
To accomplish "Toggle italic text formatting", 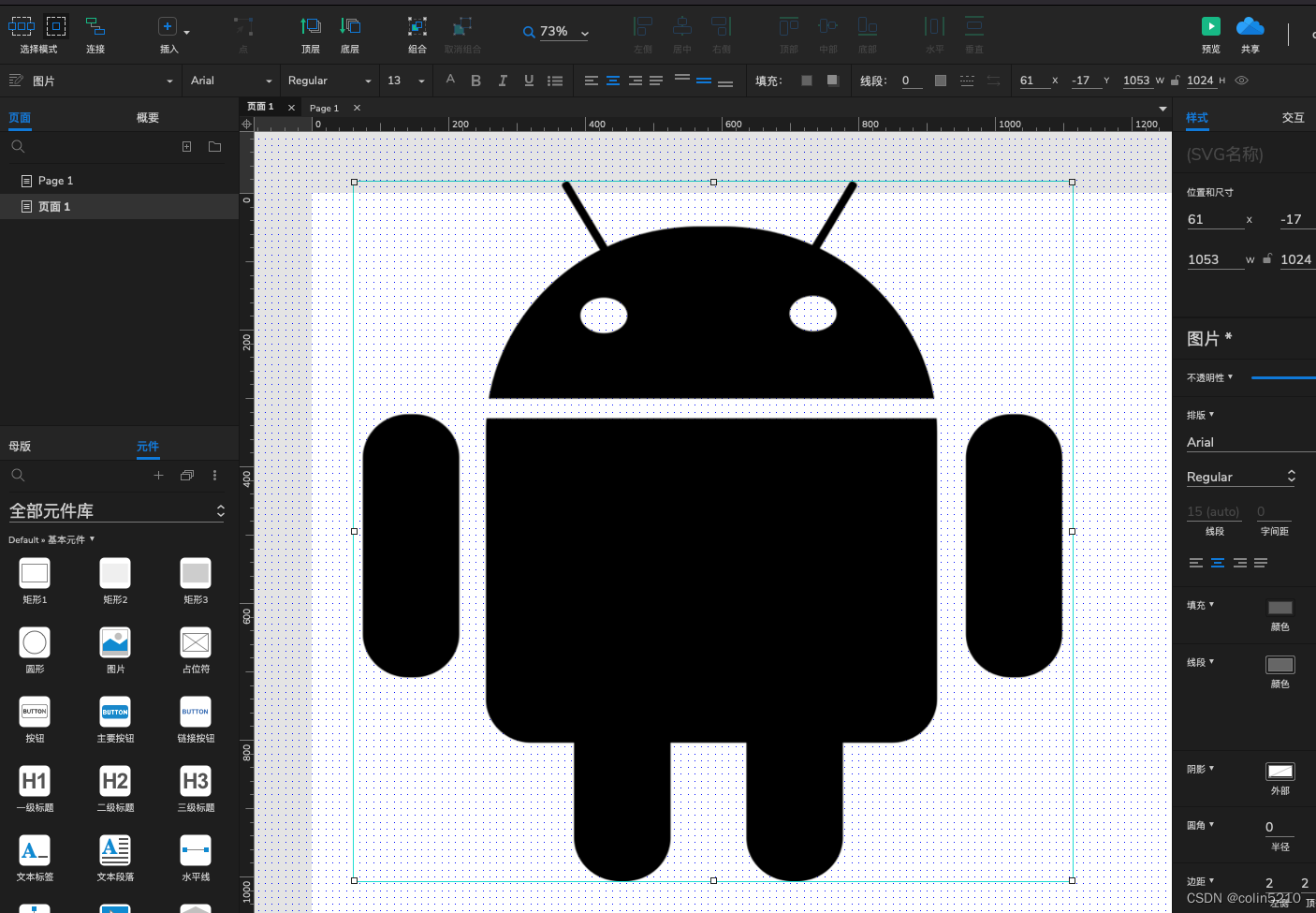I will point(503,81).
